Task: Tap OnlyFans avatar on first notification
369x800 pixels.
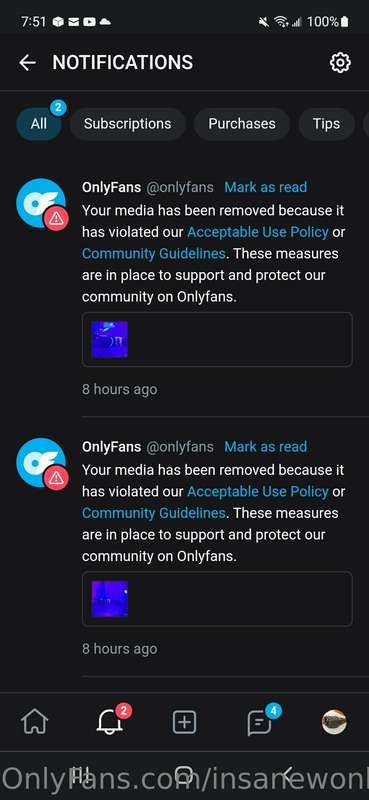Action: click(42, 204)
